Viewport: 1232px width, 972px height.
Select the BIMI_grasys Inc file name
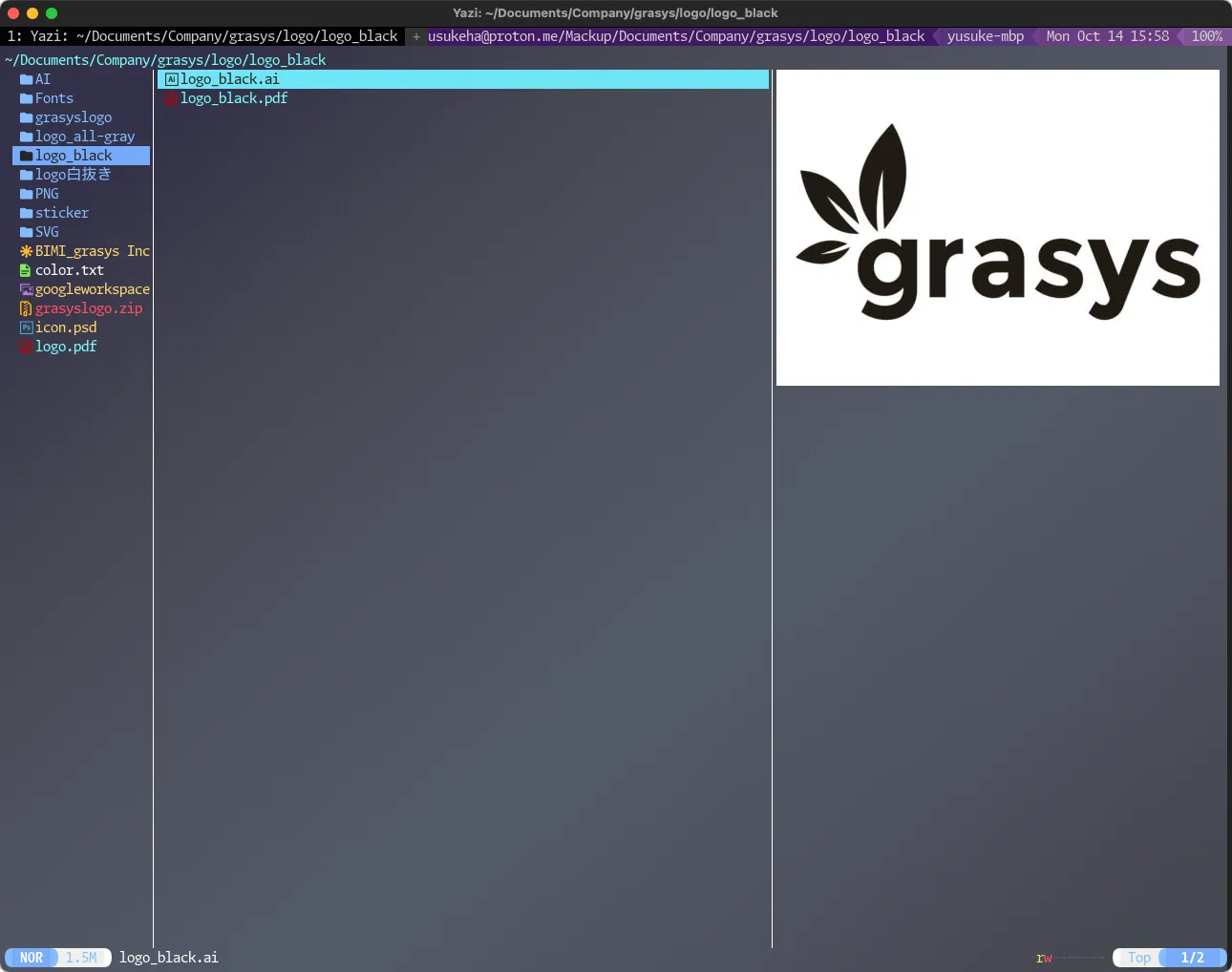93,251
